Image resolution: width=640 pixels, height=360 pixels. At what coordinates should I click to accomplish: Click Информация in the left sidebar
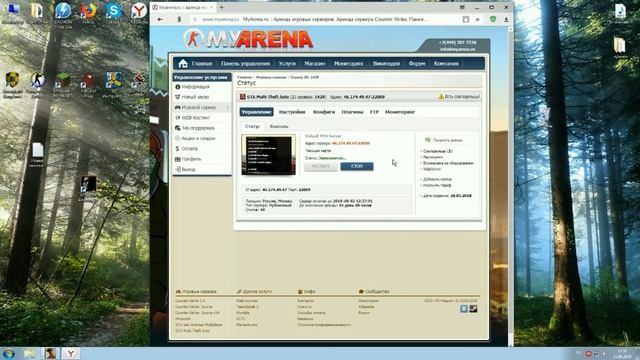pyautogui.click(x=196, y=87)
